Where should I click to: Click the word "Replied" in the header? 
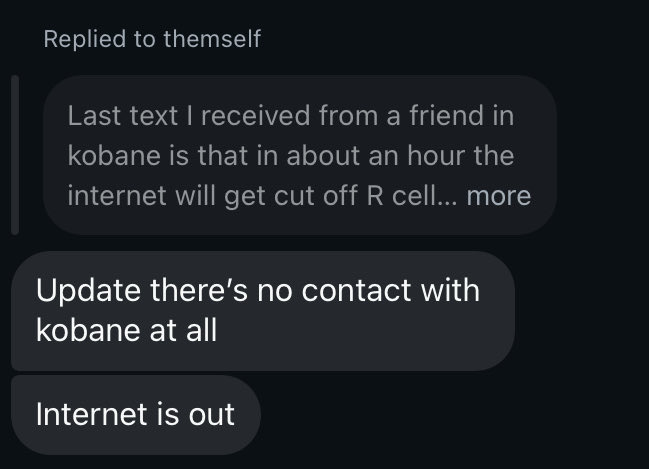point(83,39)
